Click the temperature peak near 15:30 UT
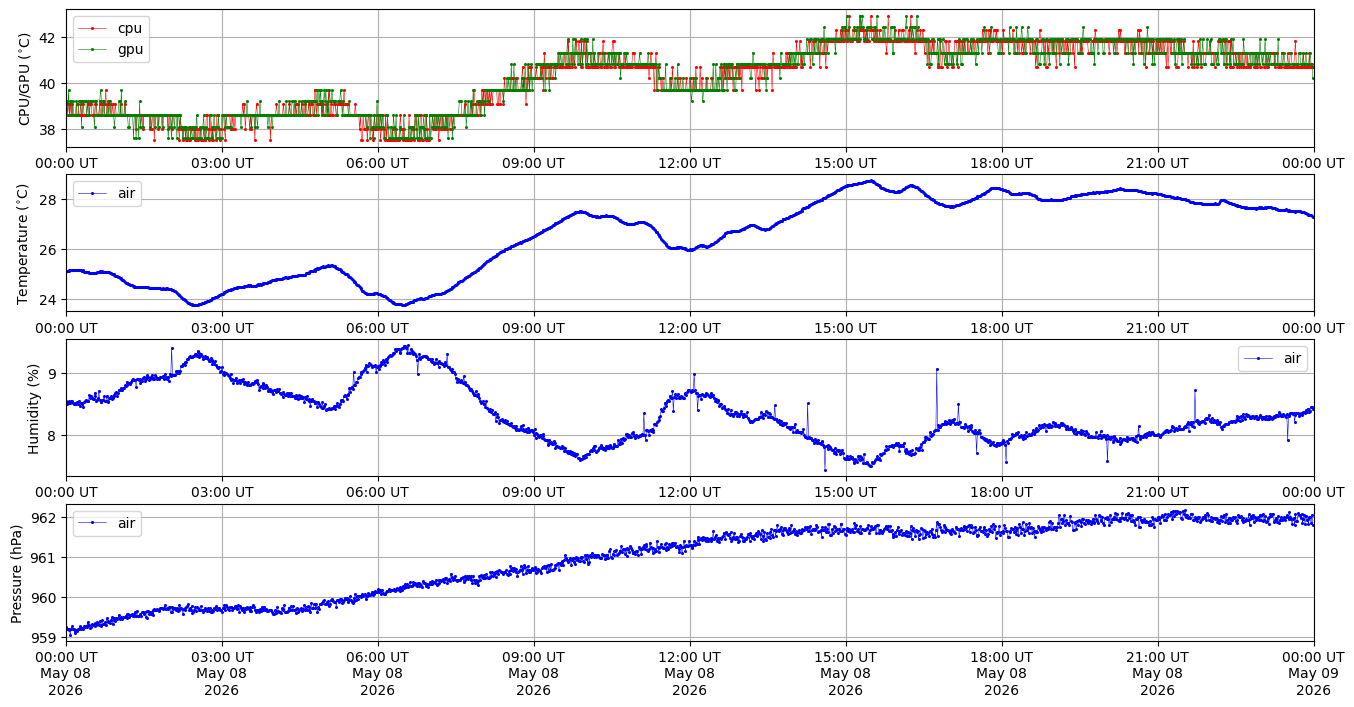 pyautogui.click(x=870, y=181)
